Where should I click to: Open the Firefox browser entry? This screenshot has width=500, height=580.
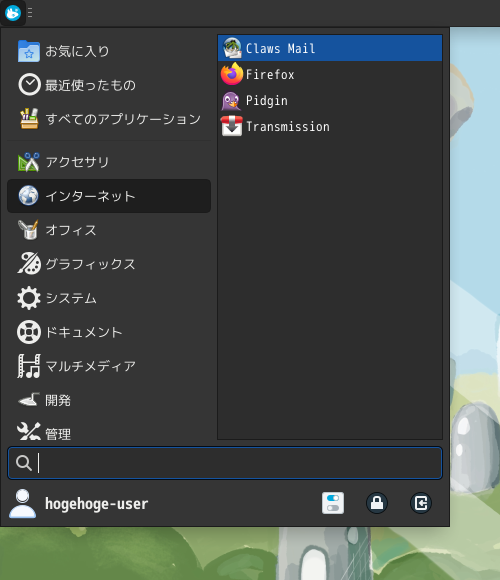coord(330,74)
